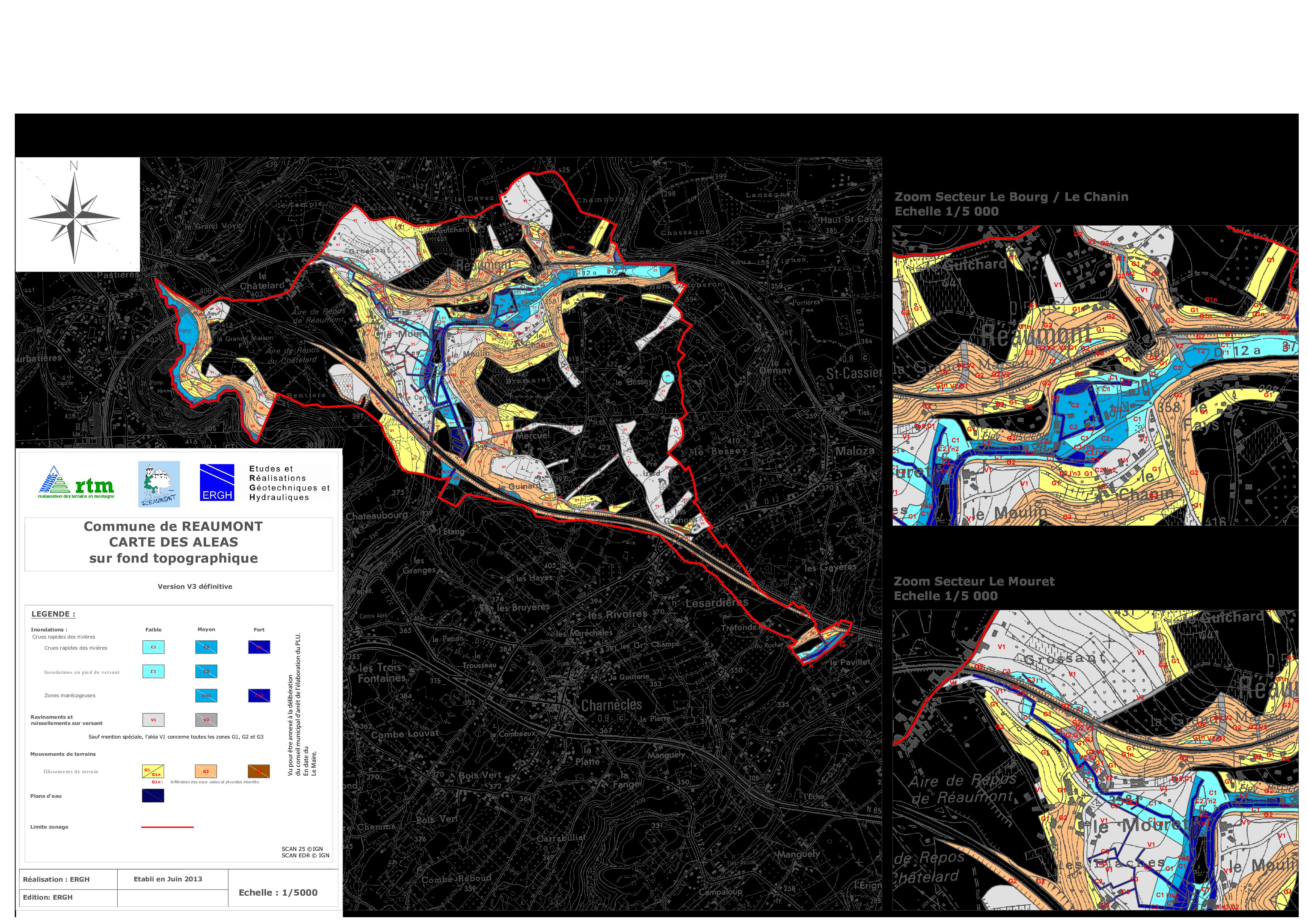Click the hatched Plans d'eau swatch
This screenshot has width=1308, height=924.
coord(153,796)
